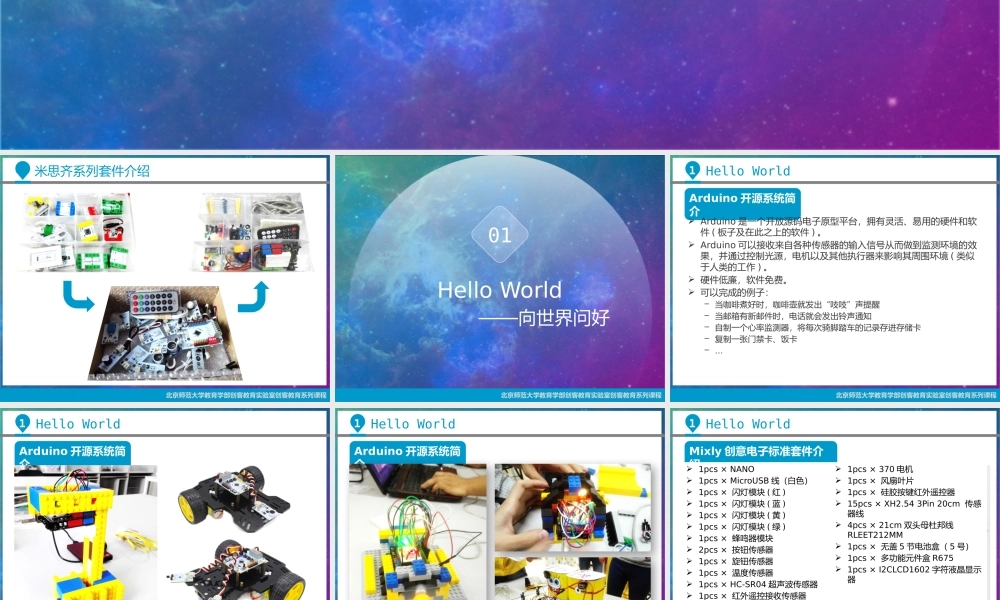Click the number 1 badge on the Mixly kit slide
This screenshot has height=600, width=1000.
tap(692, 423)
